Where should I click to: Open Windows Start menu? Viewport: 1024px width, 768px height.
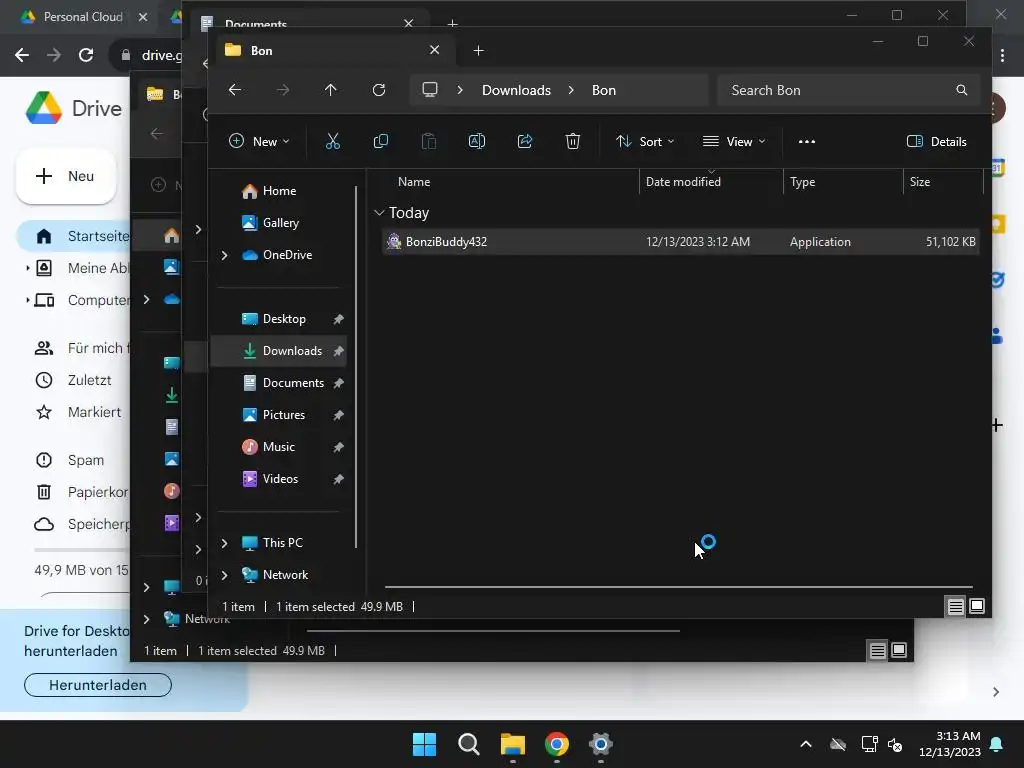(424, 744)
